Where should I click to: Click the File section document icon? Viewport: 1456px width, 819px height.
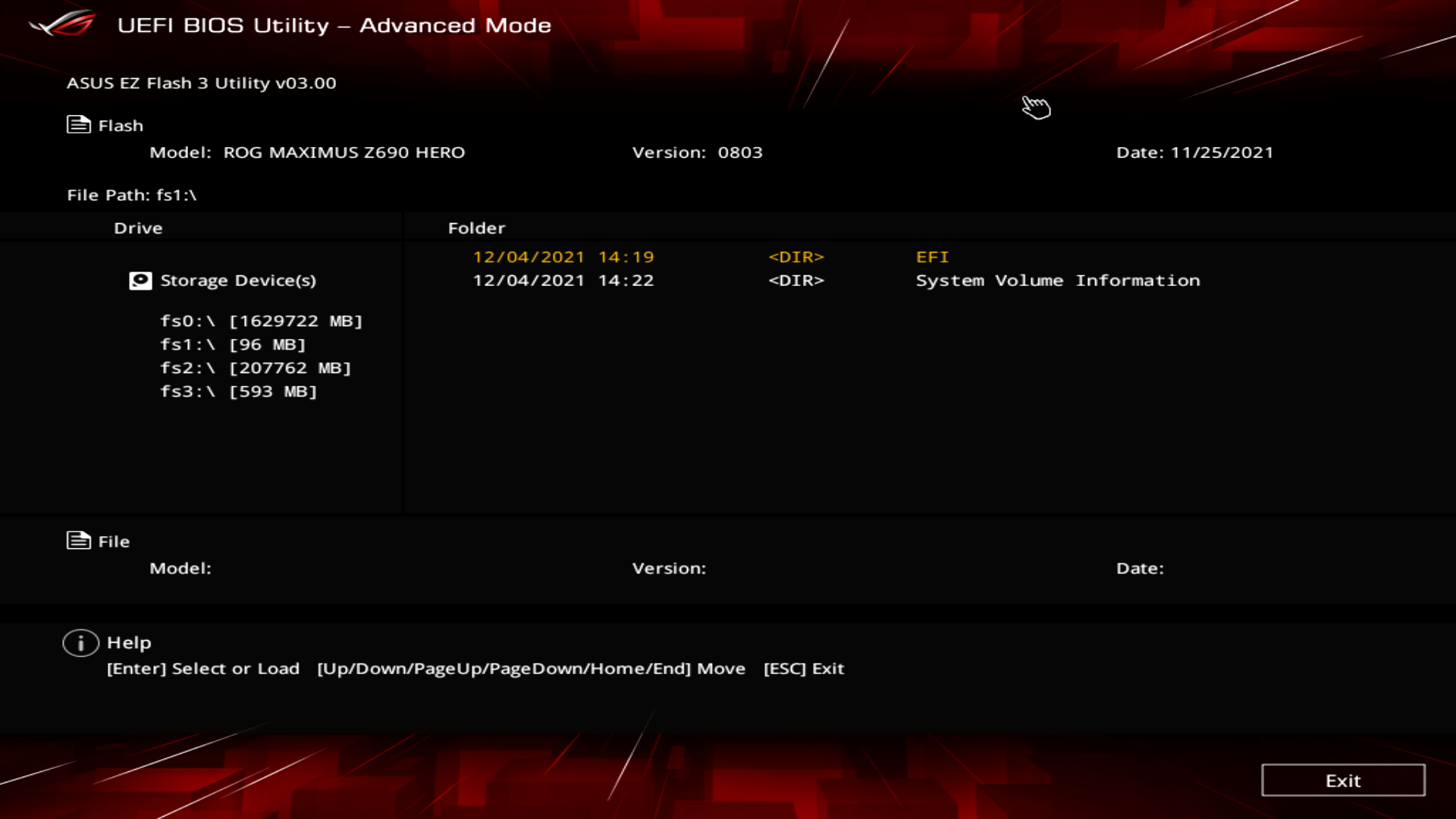click(78, 541)
